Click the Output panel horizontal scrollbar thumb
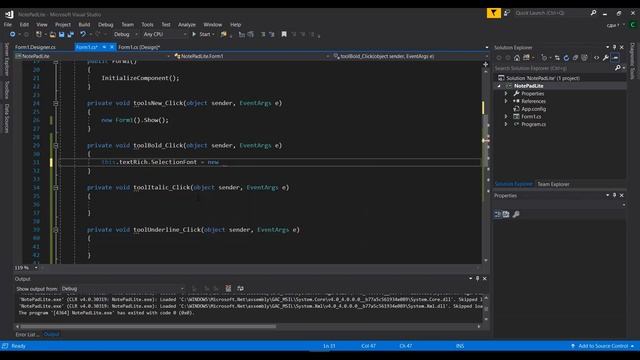The width and height of the screenshot is (640, 360). [148, 326]
